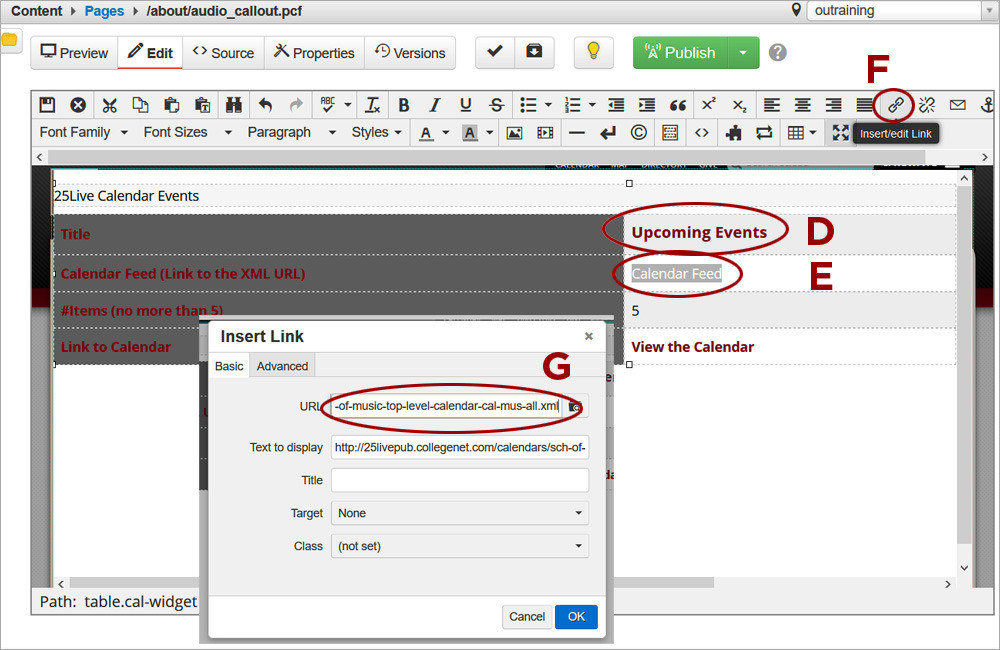This screenshot has height=650, width=1000.
Task: Open the Styles dropdown
Action: [376, 133]
